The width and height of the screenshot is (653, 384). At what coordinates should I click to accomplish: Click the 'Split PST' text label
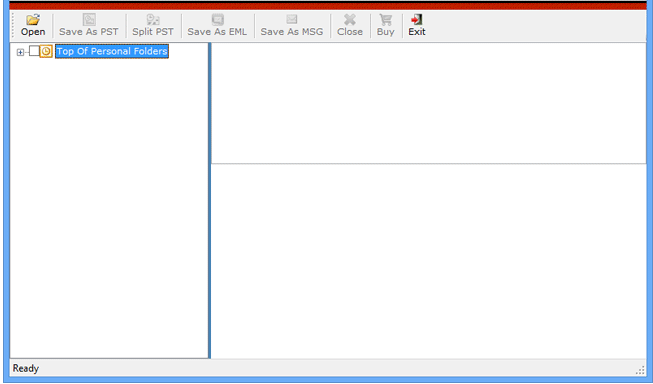[153, 32]
